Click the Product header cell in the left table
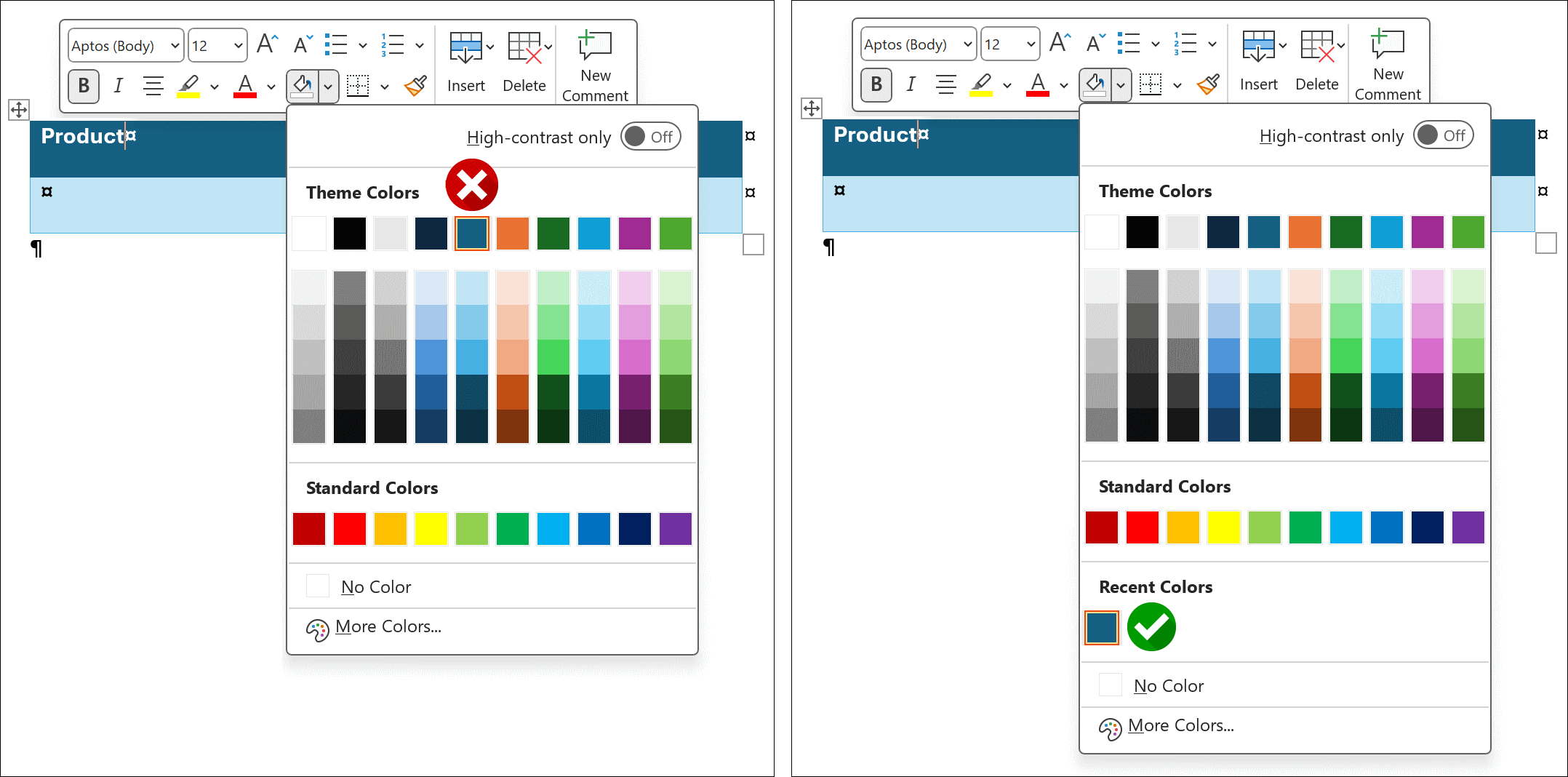The height and width of the screenshot is (777, 1568). click(x=158, y=149)
